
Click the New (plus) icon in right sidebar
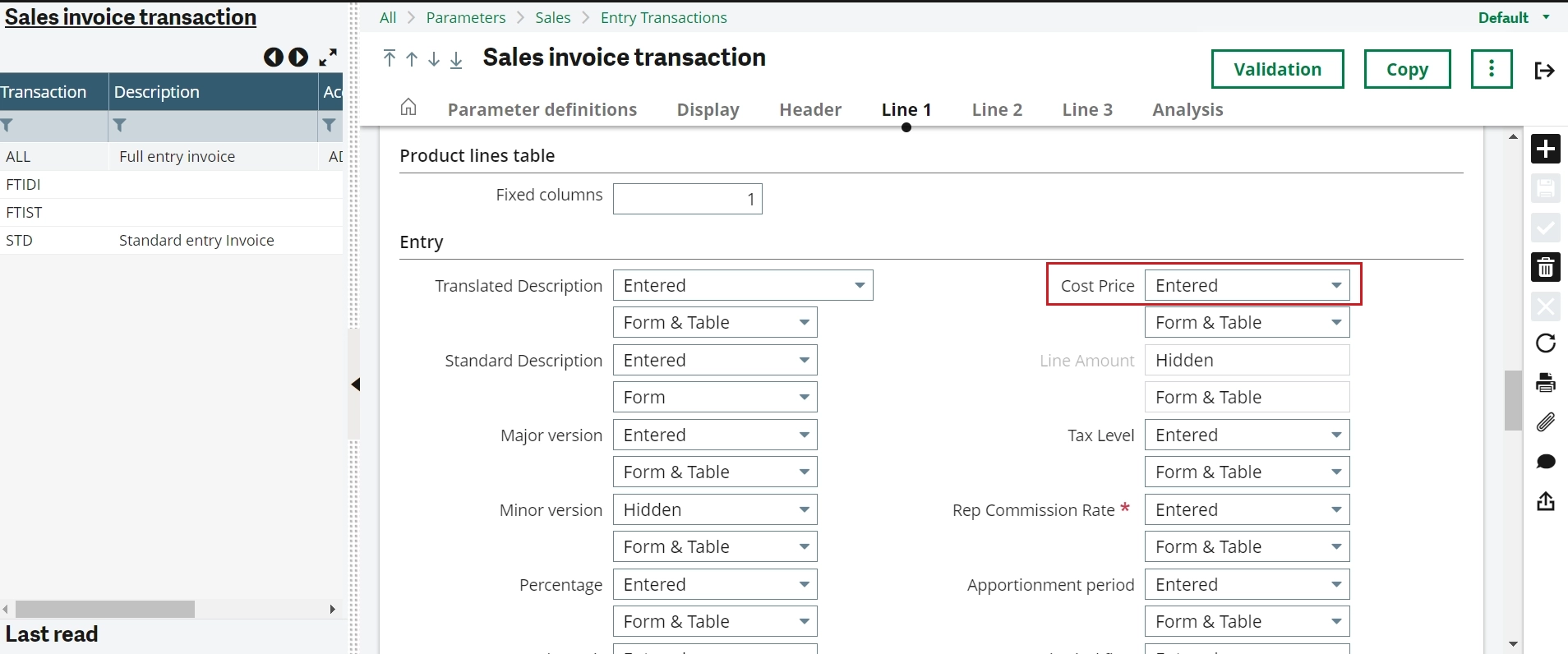(x=1545, y=149)
